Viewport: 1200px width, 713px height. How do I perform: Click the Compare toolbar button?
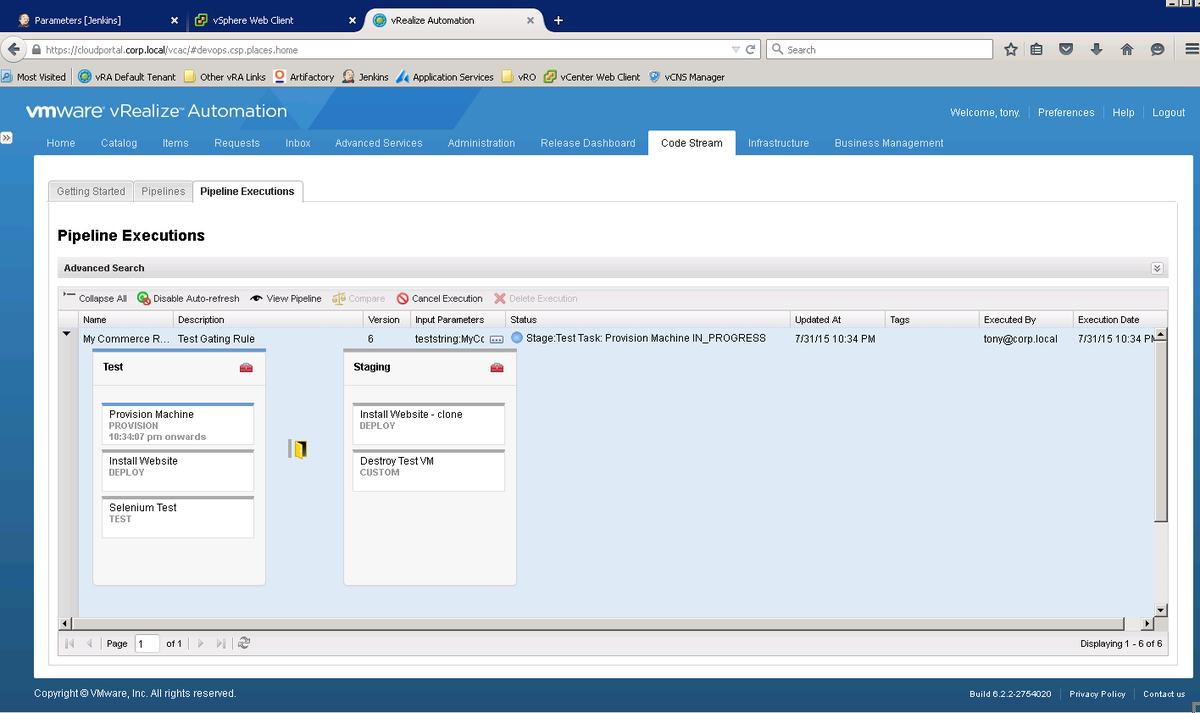(359, 298)
